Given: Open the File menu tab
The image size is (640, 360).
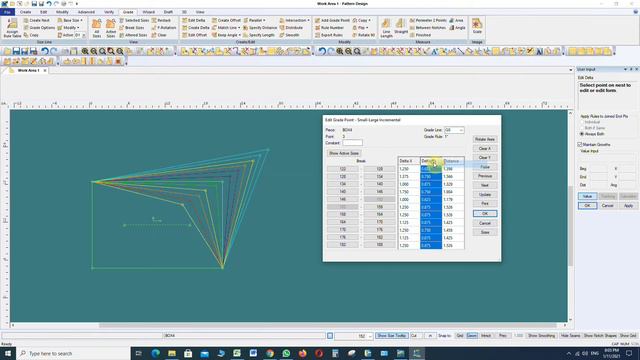Looking at the screenshot, I should click(x=7, y=12).
